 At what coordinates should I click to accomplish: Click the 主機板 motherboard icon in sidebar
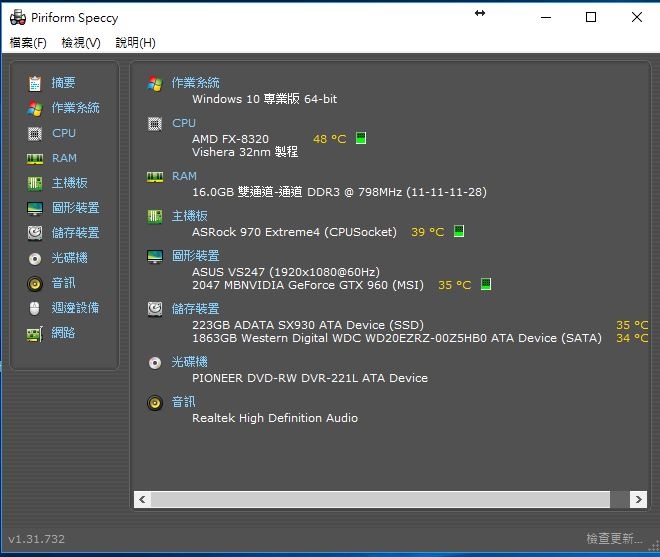[35, 184]
